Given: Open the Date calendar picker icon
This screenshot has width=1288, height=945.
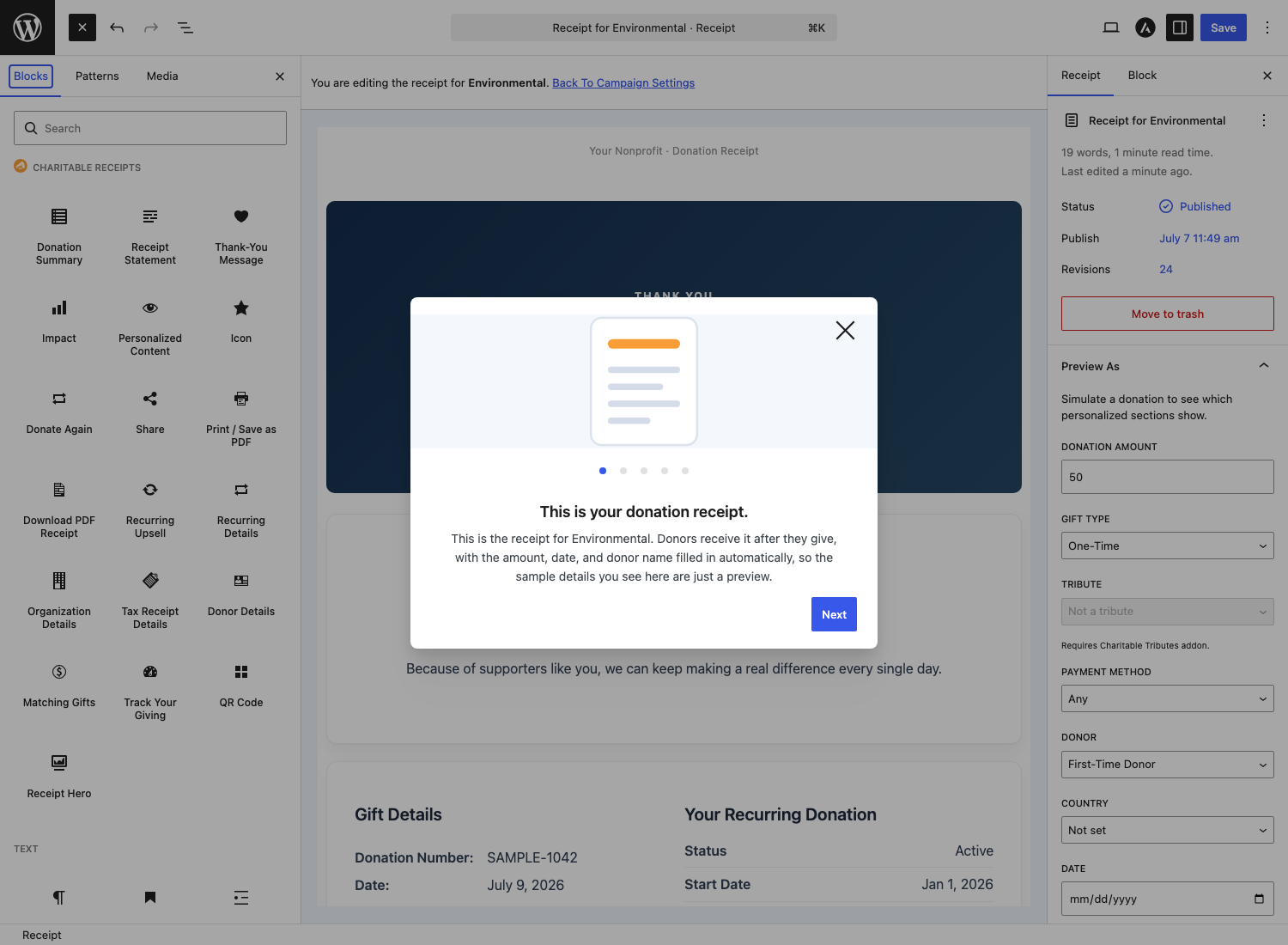Looking at the screenshot, I should tap(1259, 899).
